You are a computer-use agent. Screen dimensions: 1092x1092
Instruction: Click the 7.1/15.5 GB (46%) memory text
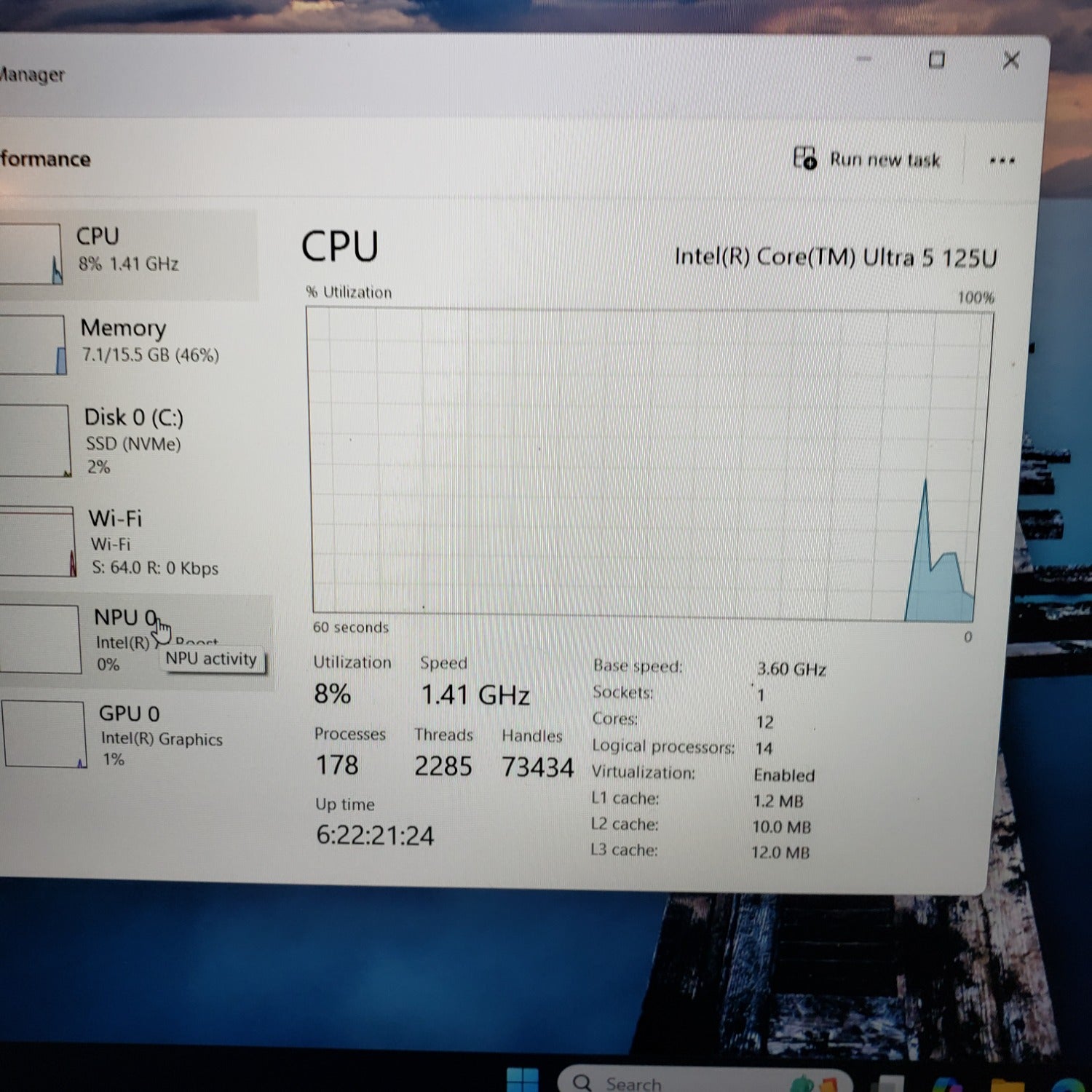pos(150,355)
